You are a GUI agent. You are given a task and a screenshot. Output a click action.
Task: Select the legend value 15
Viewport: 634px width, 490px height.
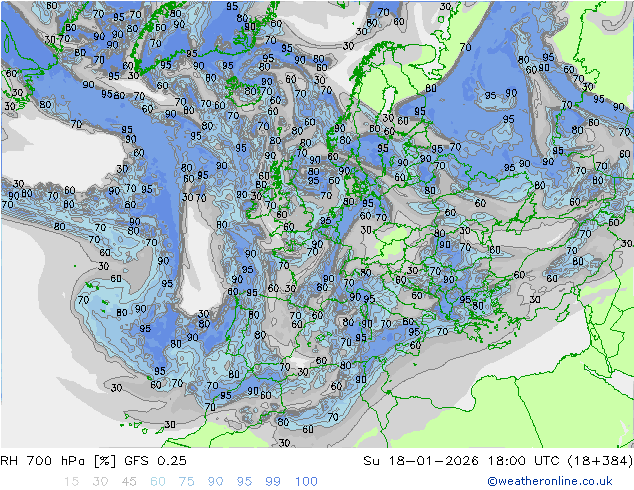[71, 481]
